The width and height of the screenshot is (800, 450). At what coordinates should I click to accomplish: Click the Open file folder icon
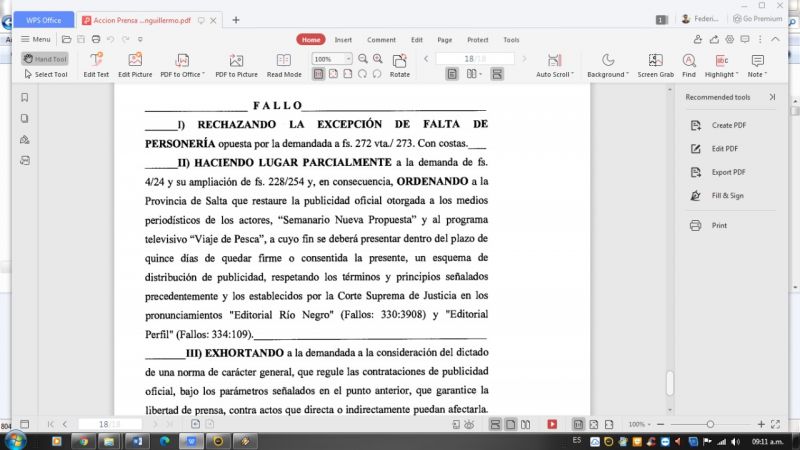click(x=66, y=39)
